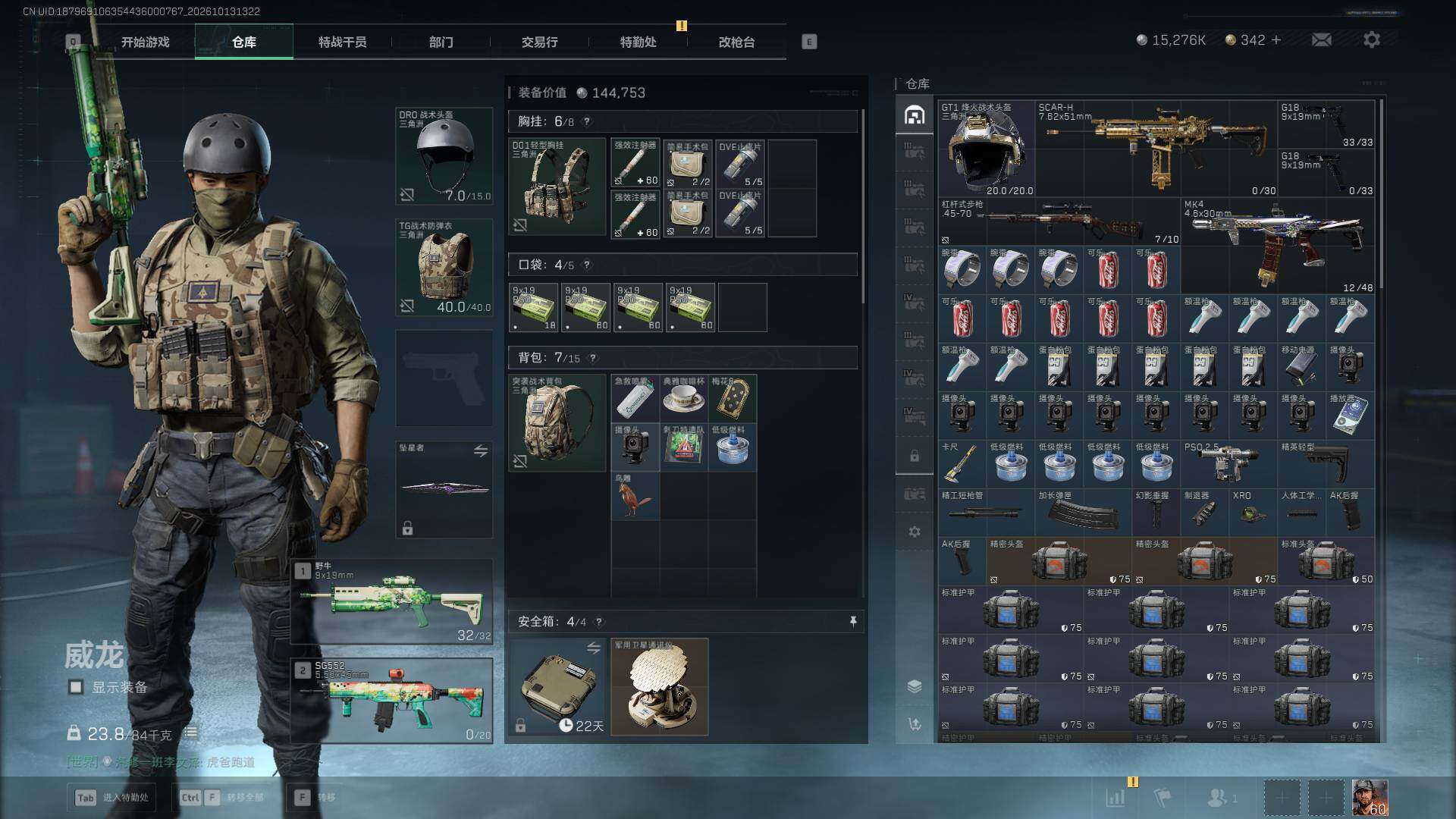1456x819 pixels.
Task: Open the 部门 tab
Action: [x=441, y=42]
